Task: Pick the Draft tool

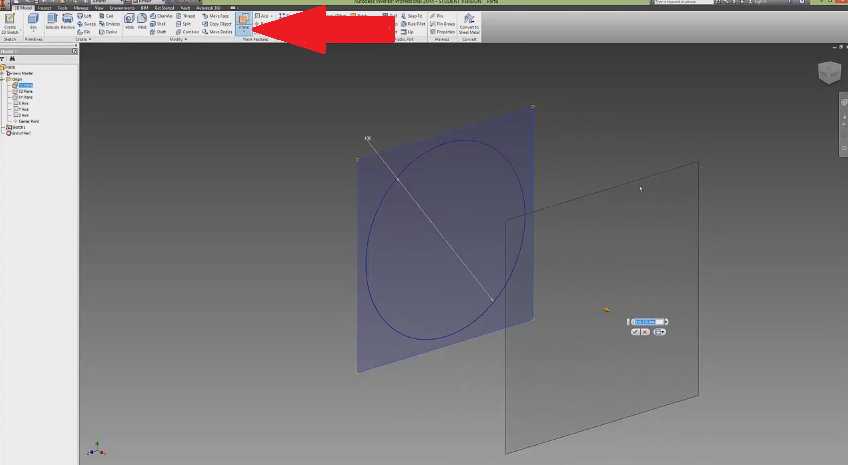Action: pyautogui.click(x=158, y=32)
